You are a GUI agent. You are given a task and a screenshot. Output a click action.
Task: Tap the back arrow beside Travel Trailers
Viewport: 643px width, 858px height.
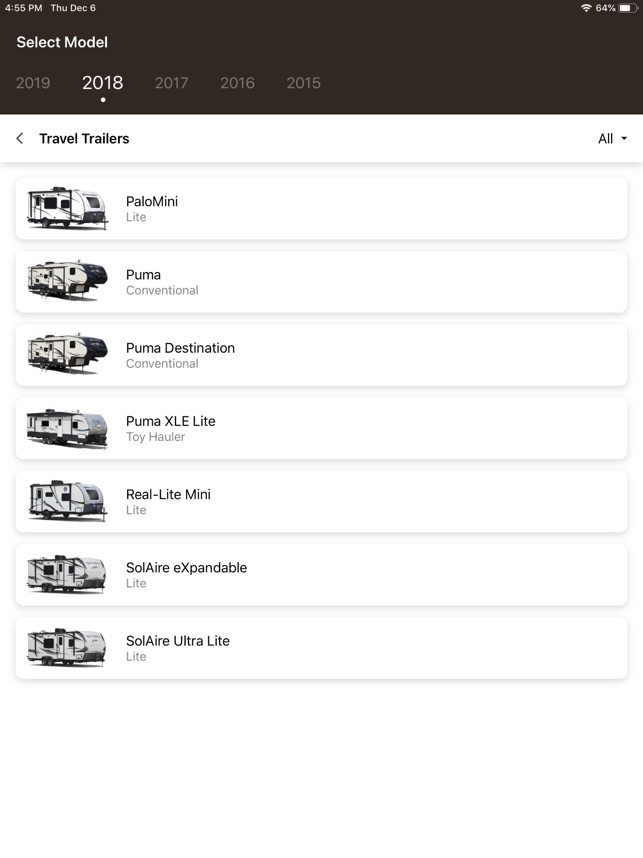click(20, 139)
